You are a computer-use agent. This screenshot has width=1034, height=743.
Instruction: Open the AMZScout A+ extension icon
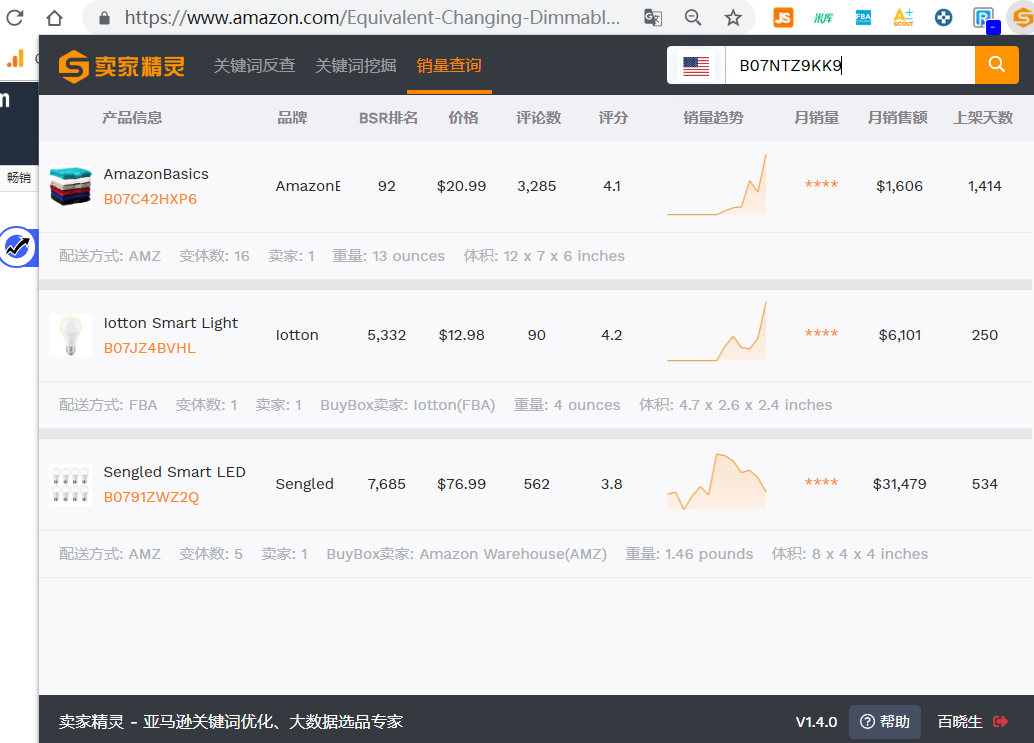903,18
